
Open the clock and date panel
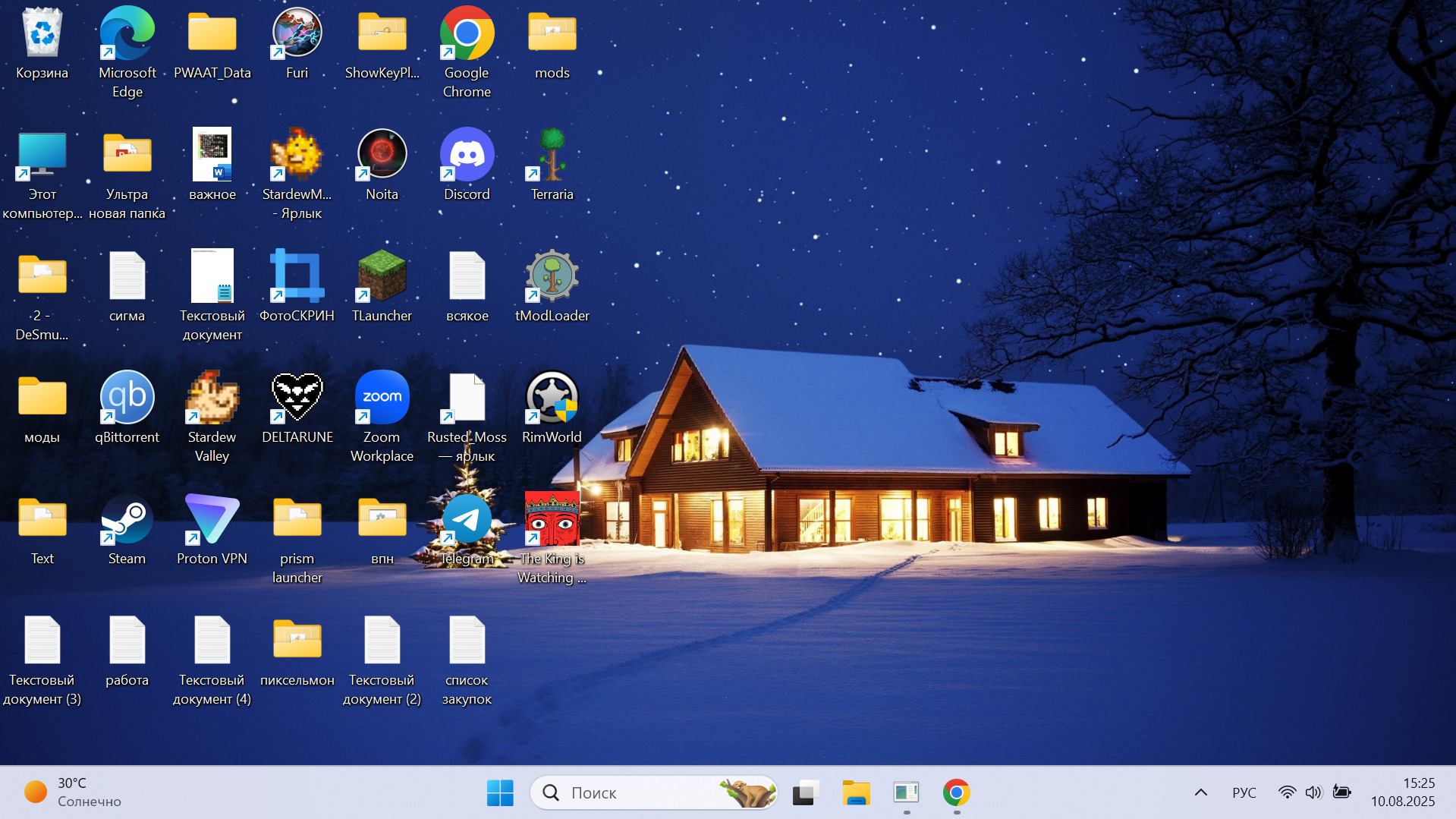[x=1402, y=792]
